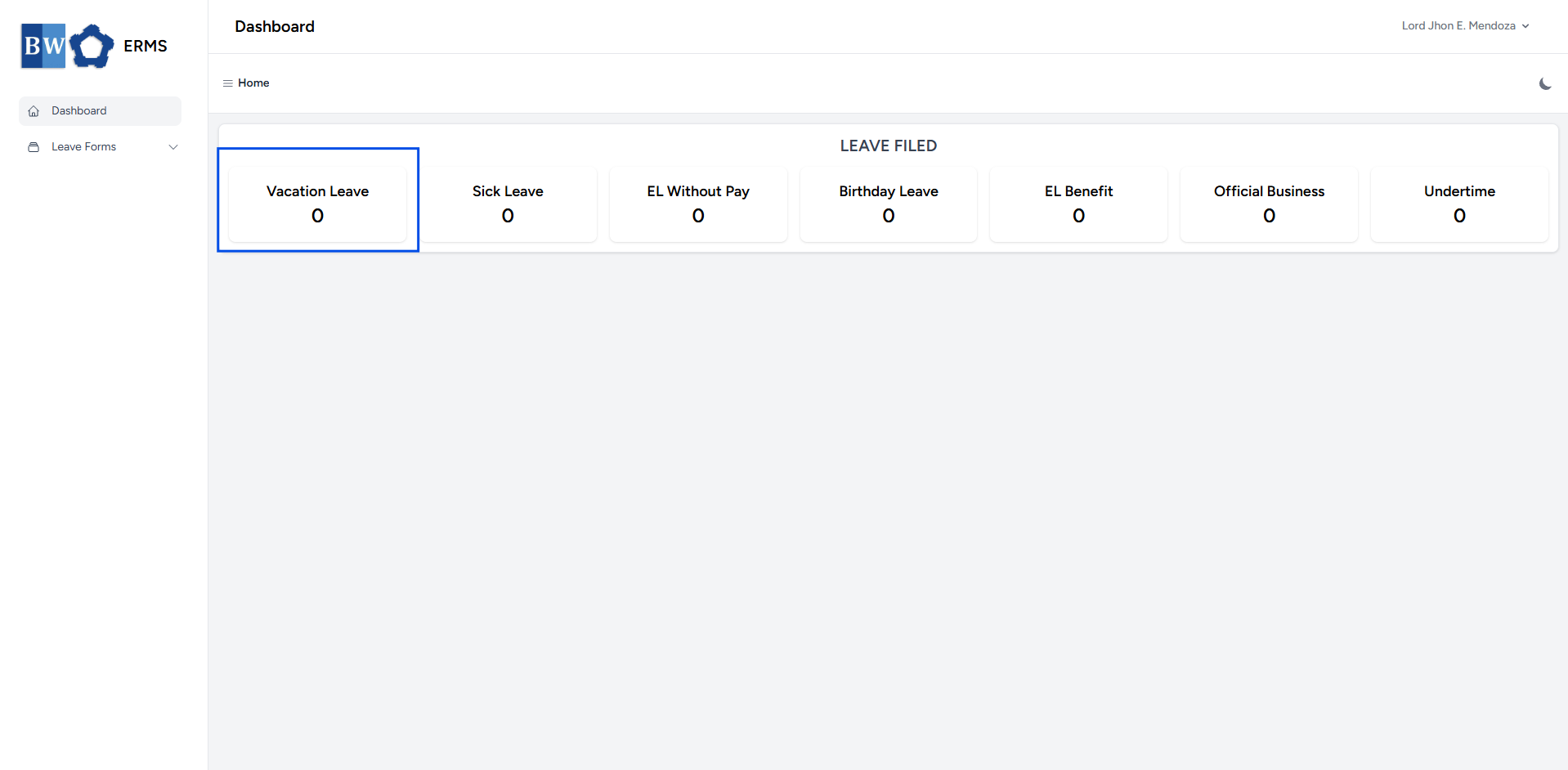Expand the Leave Forms chevron
Image resolution: width=1568 pixels, height=770 pixels.
point(173,147)
